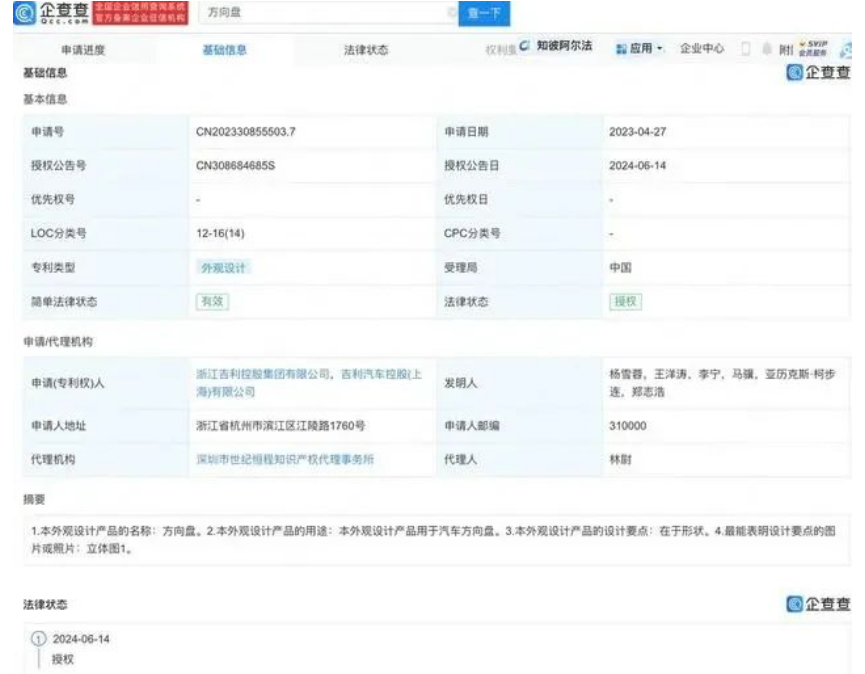Click the 基本信息 subheading
The height and width of the screenshot is (674, 865).
tap(45, 99)
